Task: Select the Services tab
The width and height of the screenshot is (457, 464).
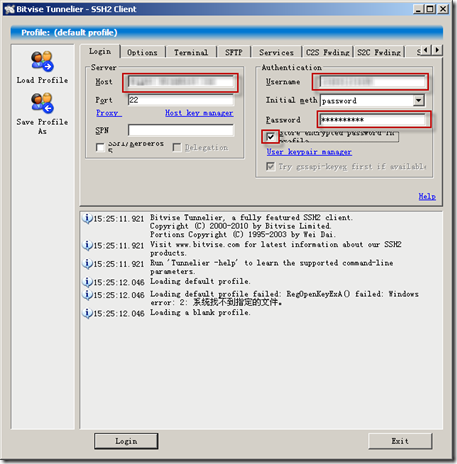Action: point(276,52)
